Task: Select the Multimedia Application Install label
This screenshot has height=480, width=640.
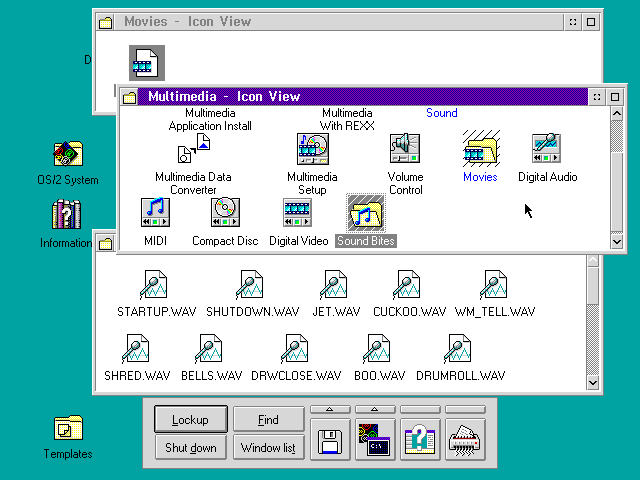Action: click(210, 119)
